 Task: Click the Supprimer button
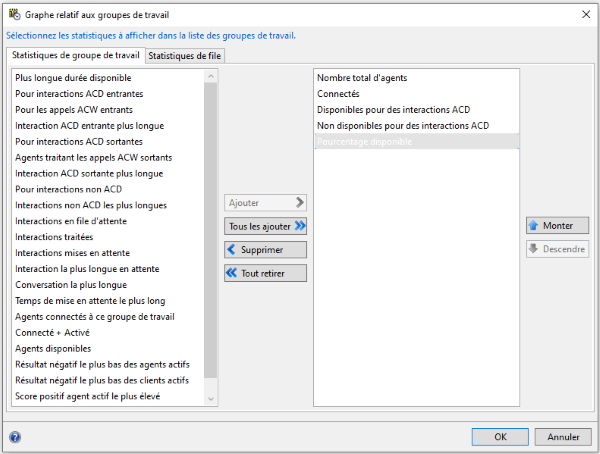pos(265,249)
